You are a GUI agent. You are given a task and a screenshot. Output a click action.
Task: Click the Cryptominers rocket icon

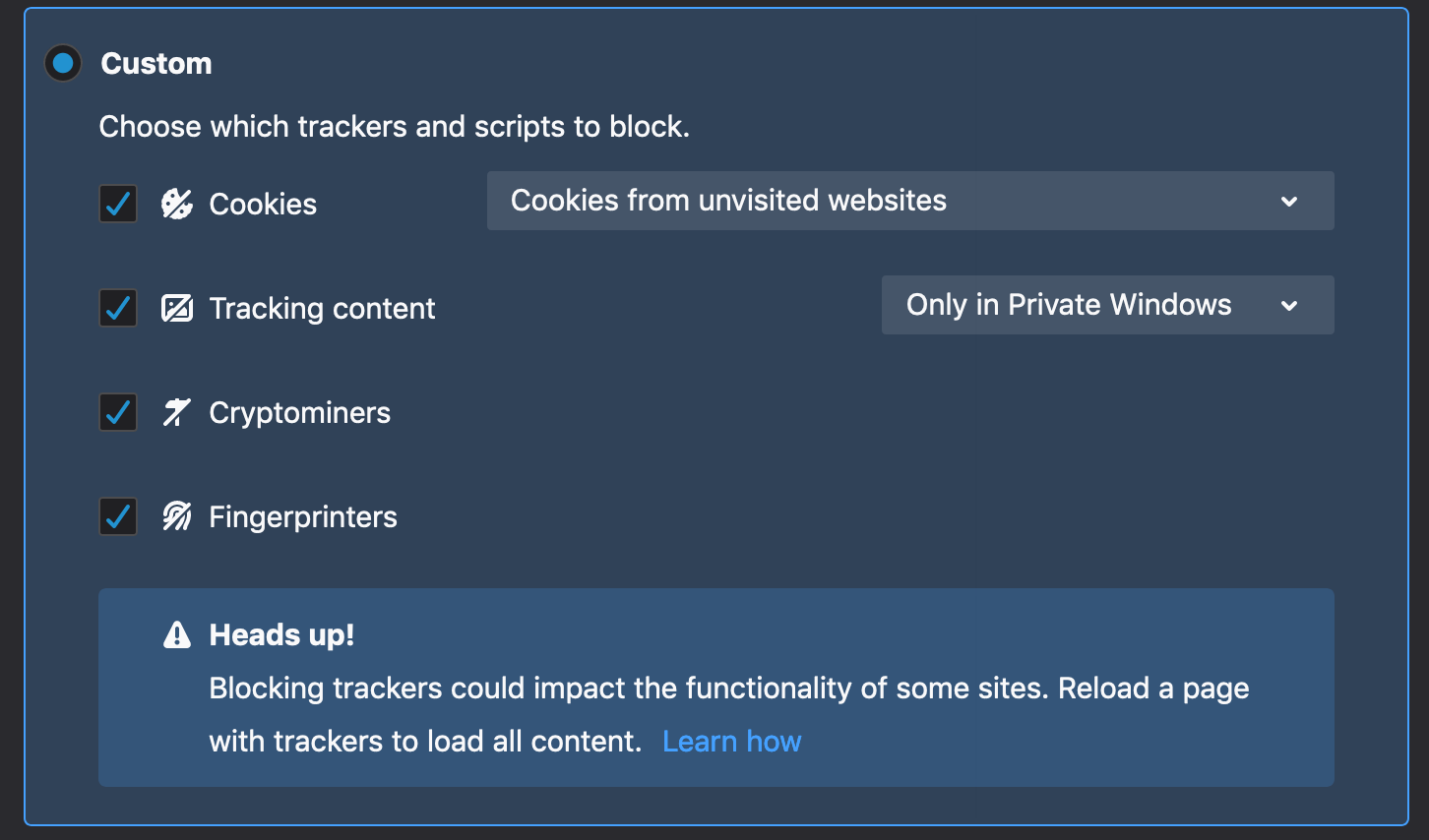click(177, 412)
